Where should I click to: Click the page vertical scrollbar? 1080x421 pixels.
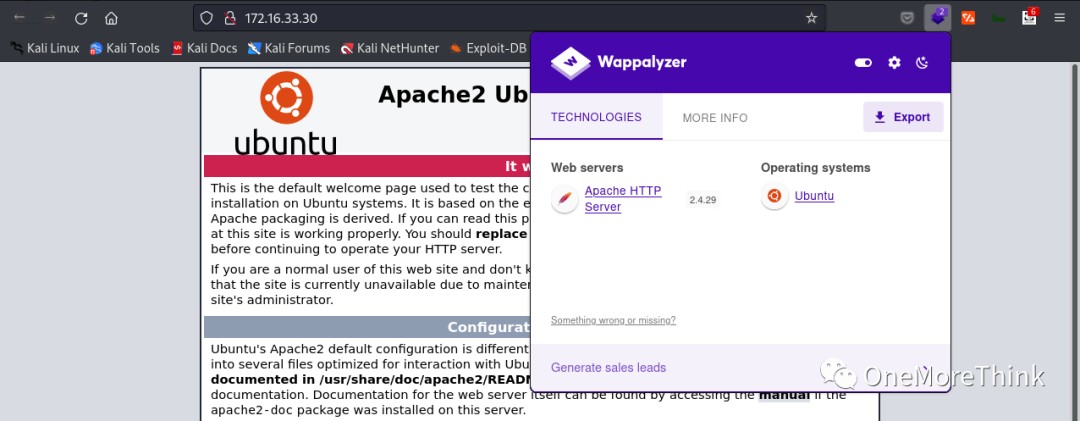[x=1074, y=241]
